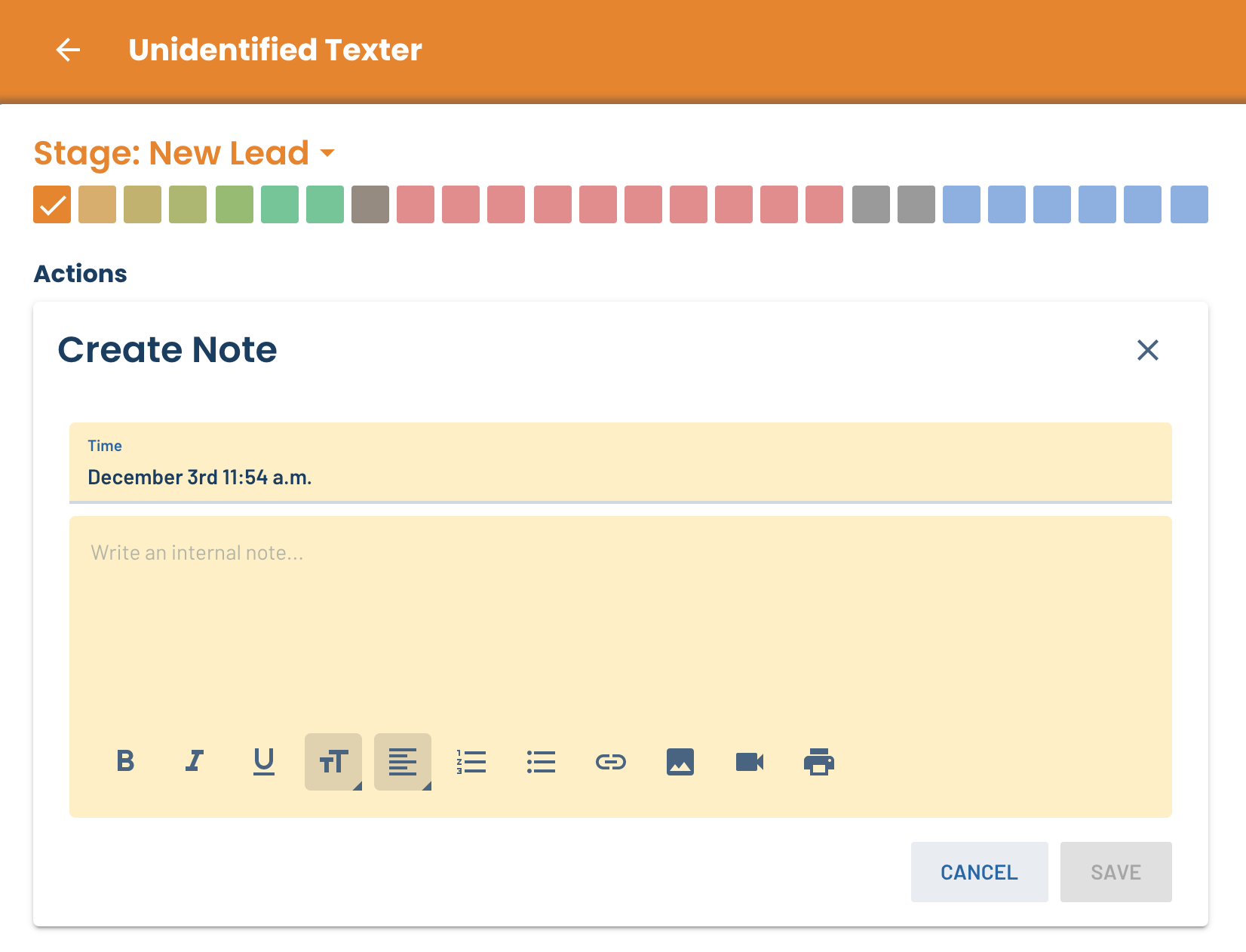The width and height of the screenshot is (1246, 952).
Task: Expand the Stage: New Lead dropdown
Action: click(185, 153)
